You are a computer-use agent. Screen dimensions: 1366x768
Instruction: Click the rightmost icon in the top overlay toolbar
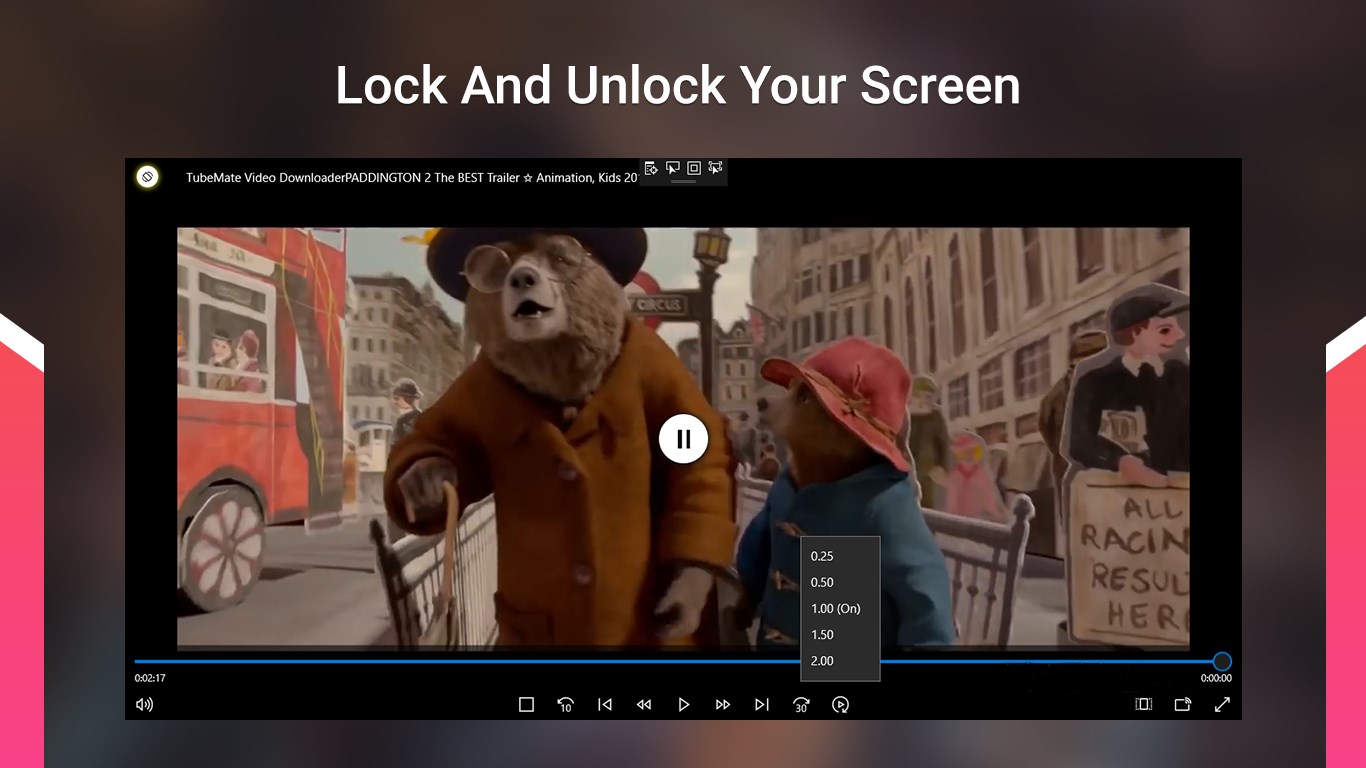point(715,168)
